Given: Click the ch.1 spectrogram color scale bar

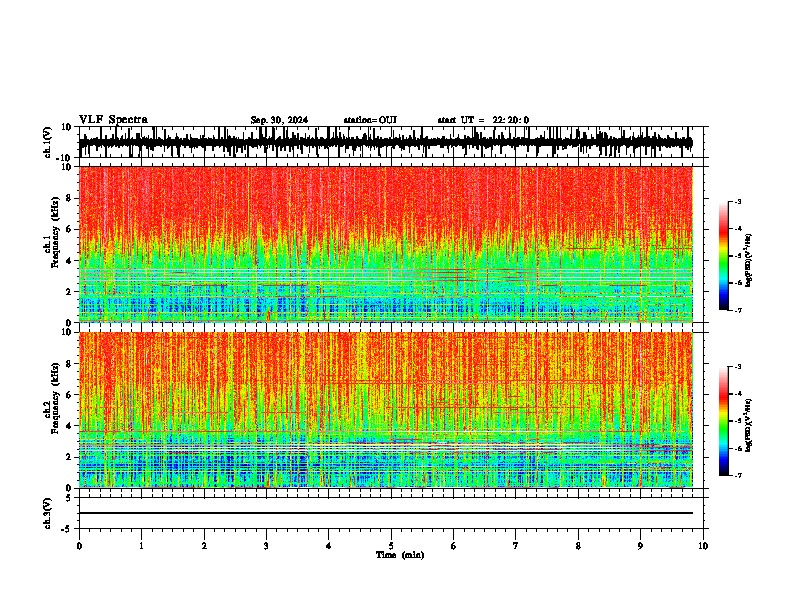Looking at the screenshot, I should tap(723, 256).
